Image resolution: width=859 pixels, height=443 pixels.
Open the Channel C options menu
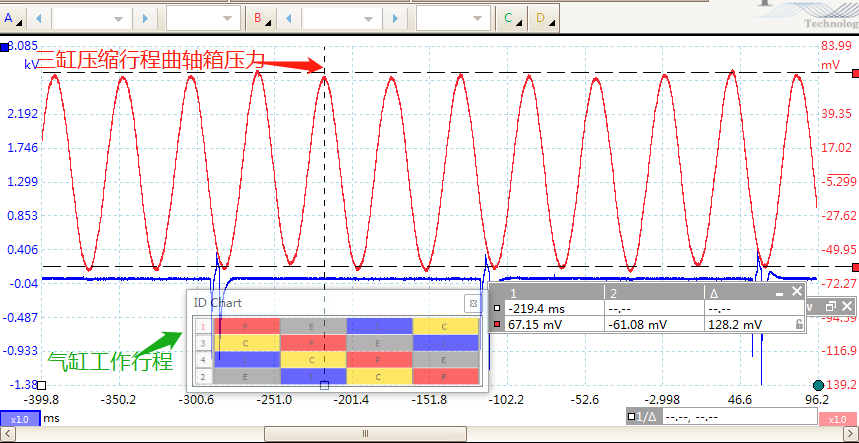511,18
